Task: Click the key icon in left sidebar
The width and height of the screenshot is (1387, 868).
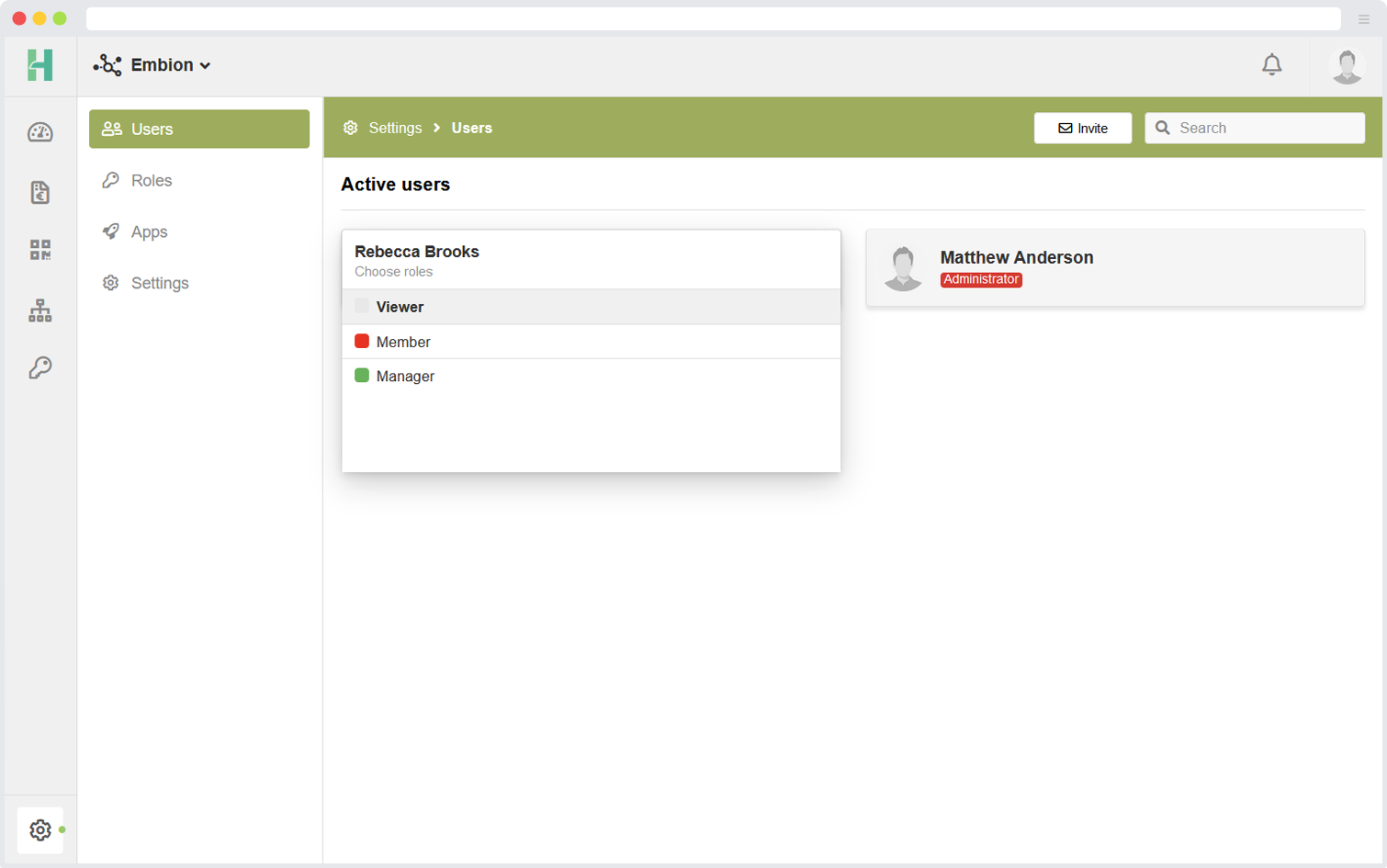Action: [x=40, y=368]
